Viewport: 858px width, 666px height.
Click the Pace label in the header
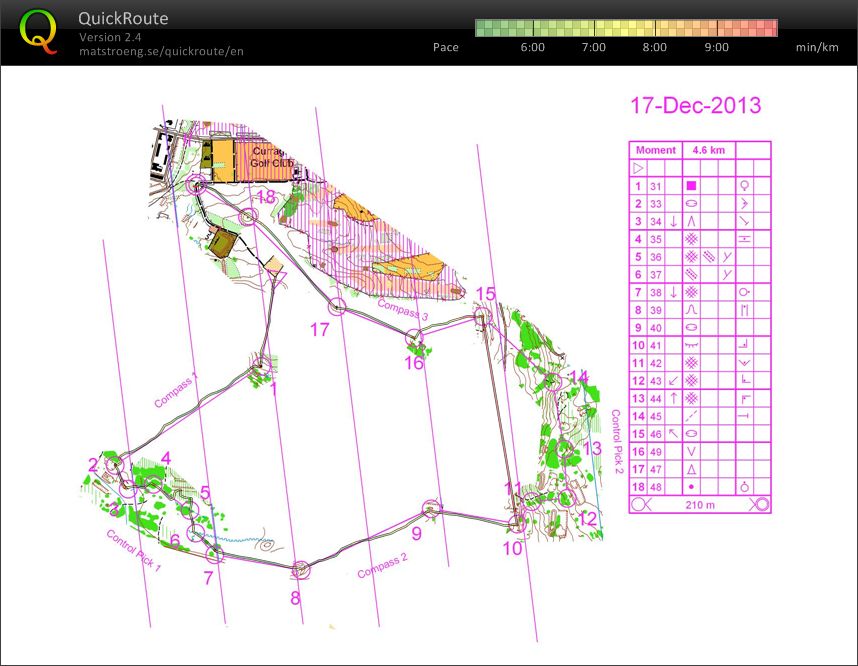[x=445, y=47]
